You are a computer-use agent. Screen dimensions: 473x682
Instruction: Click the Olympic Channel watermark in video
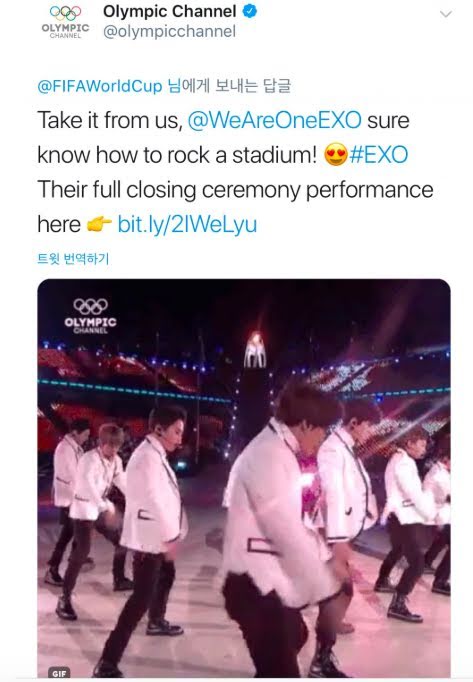tap(91, 316)
